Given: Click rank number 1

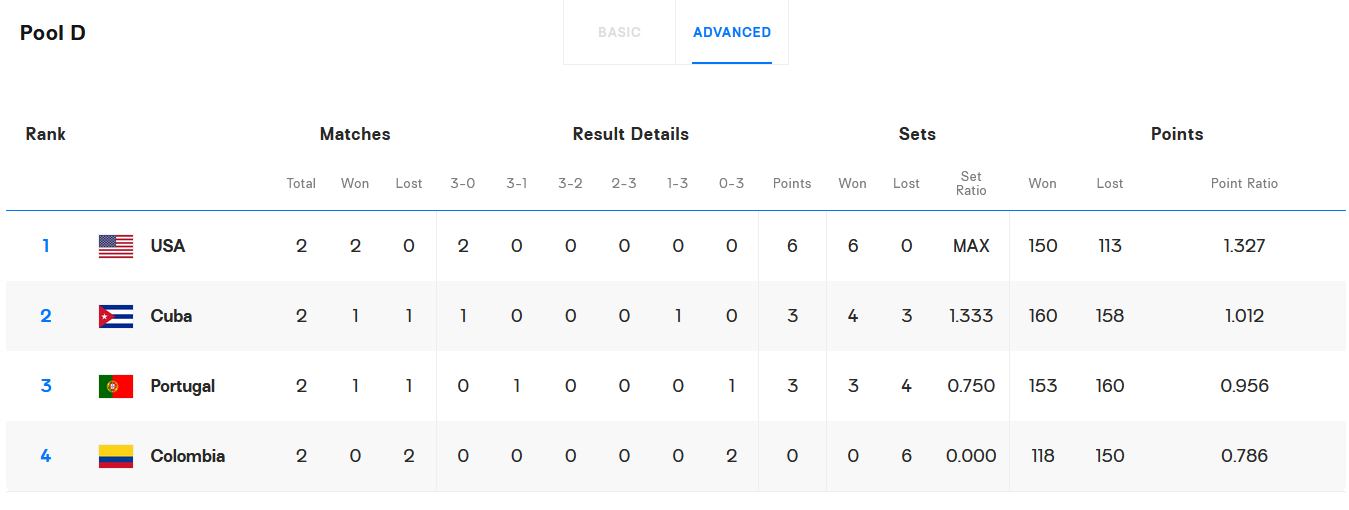Looking at the screenshot, I should (x=46, y=246).
